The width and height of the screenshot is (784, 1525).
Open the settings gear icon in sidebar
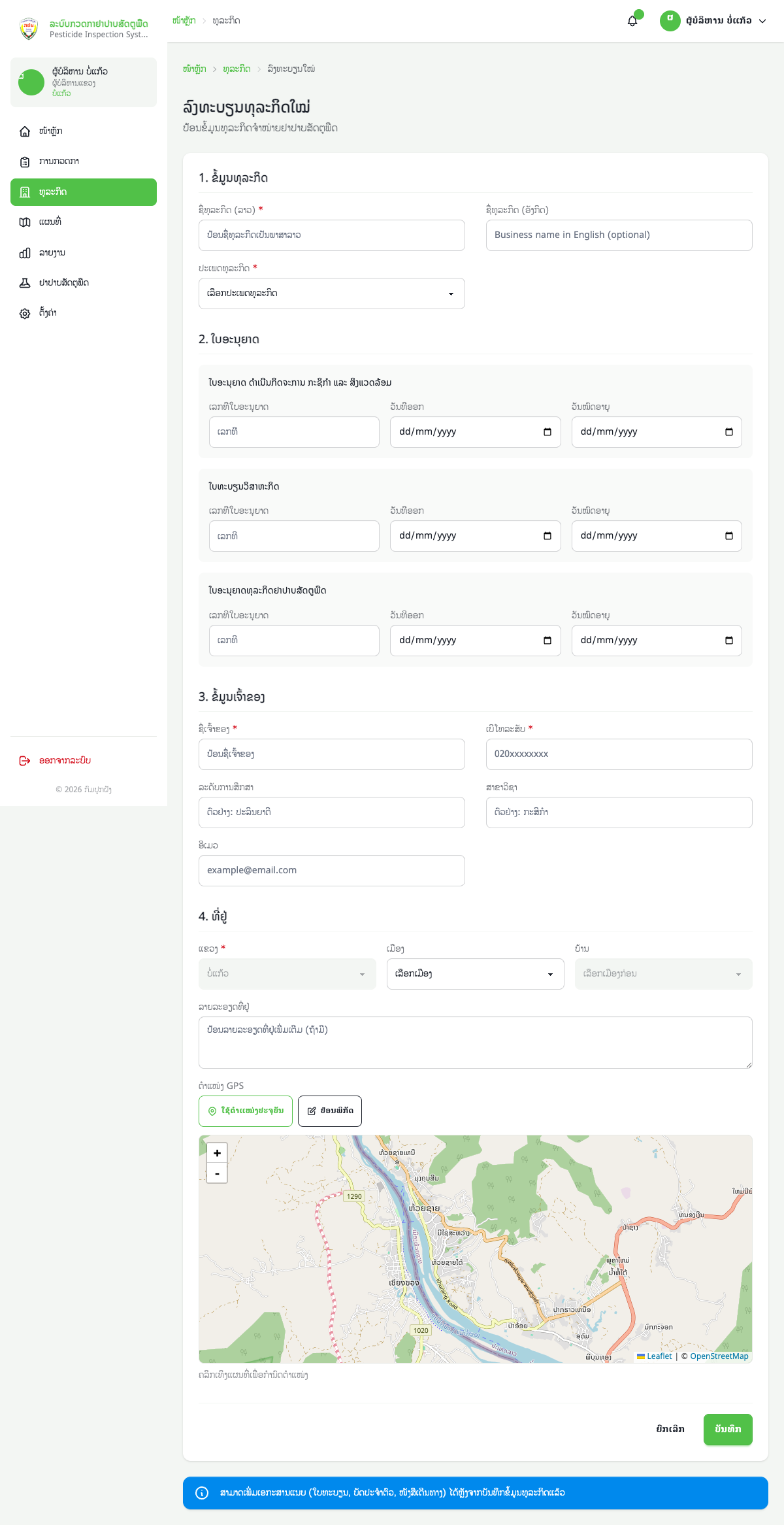click(x=25, y=314)
